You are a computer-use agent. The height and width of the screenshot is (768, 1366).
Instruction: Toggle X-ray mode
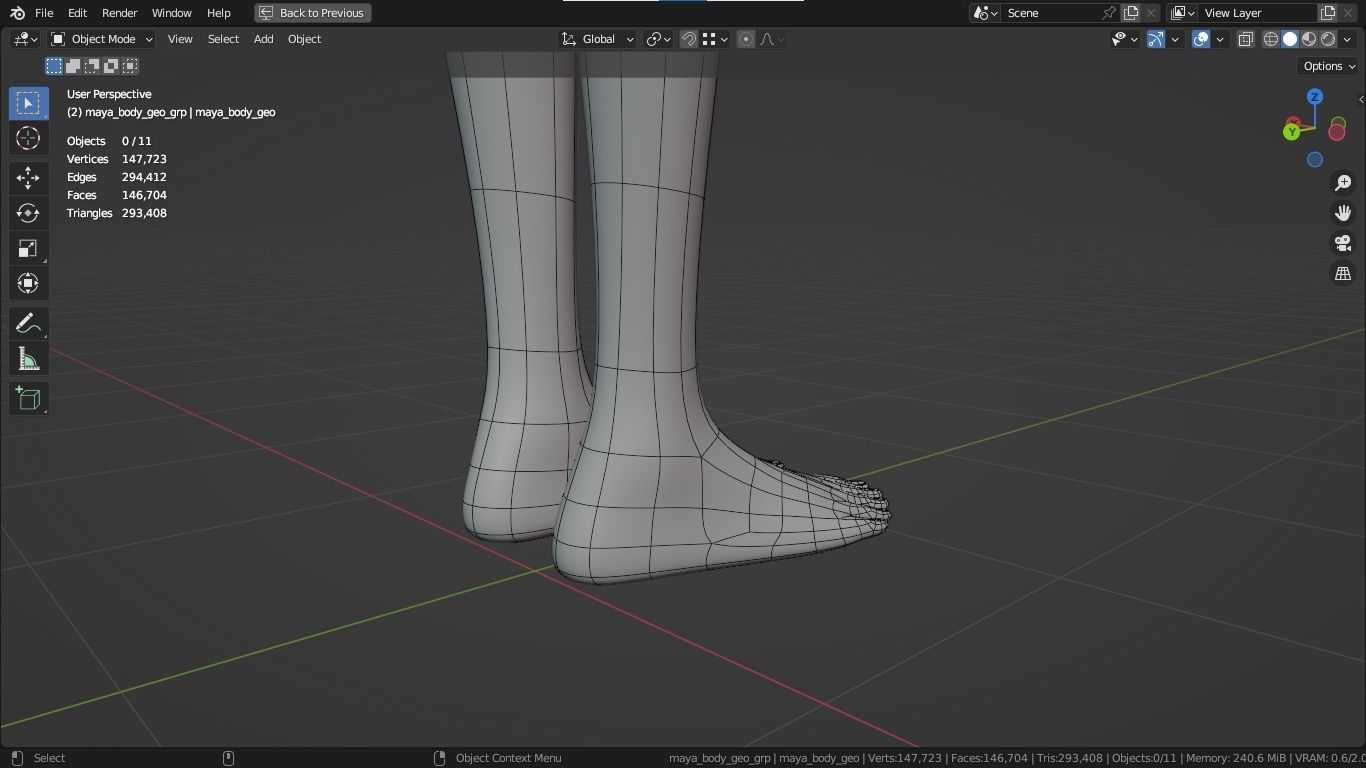coord(1246,39)
